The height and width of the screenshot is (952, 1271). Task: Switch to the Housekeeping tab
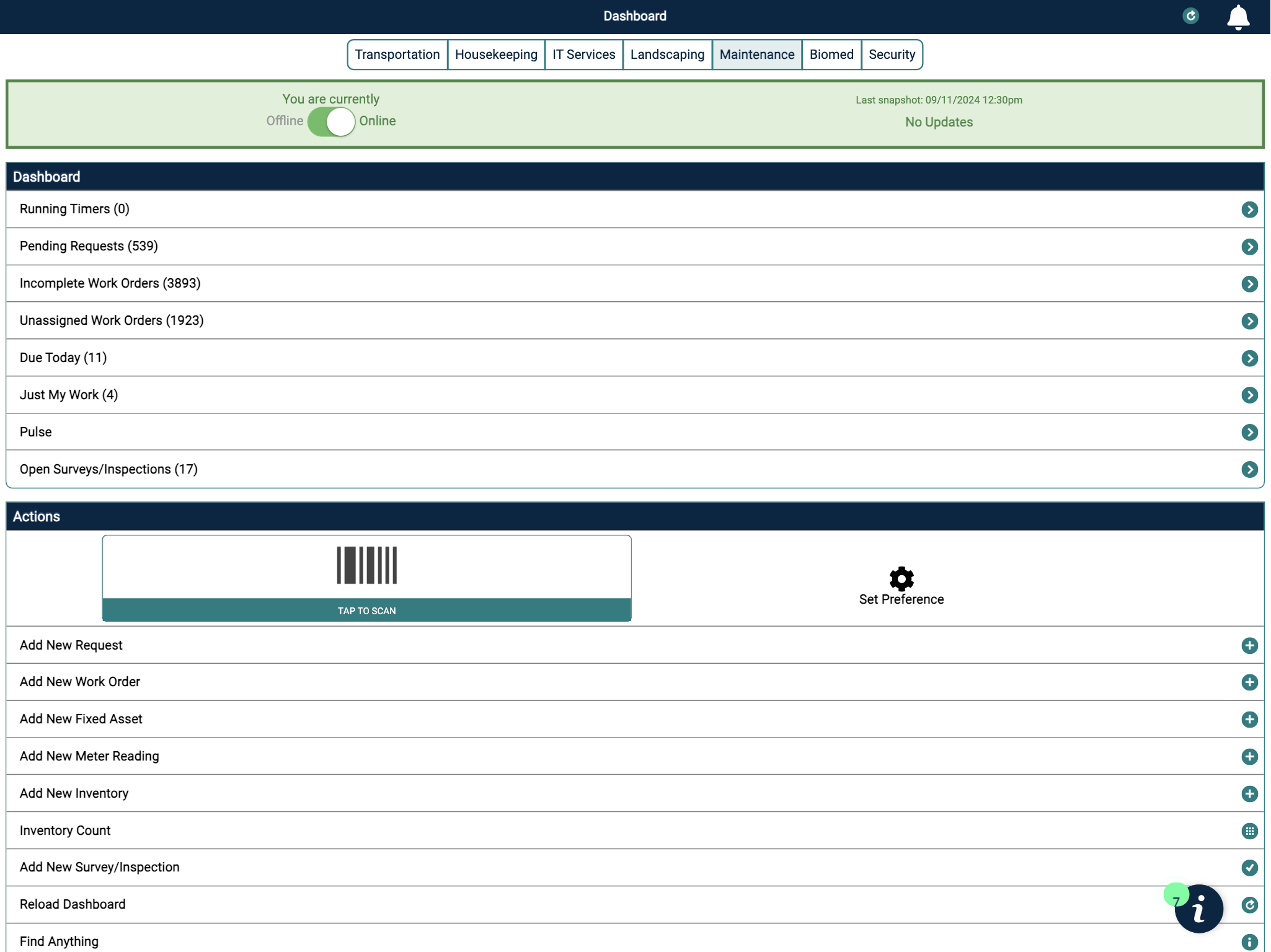click(x=496, y=55)
